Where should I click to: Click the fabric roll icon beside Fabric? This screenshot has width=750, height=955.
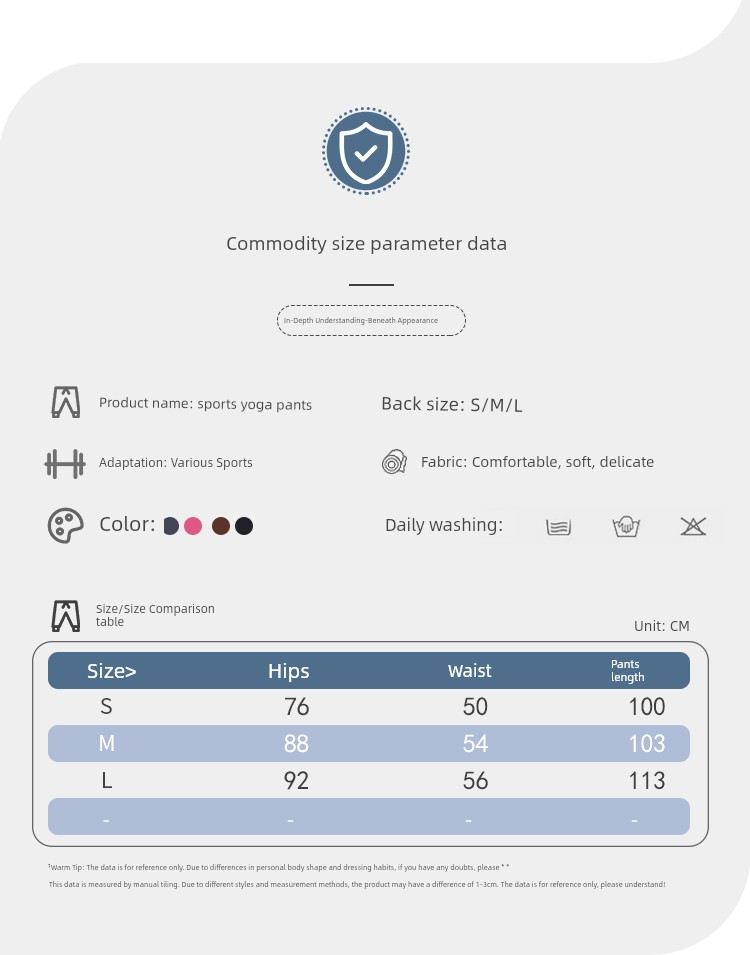pyautogui.click(x=394, y=462)
